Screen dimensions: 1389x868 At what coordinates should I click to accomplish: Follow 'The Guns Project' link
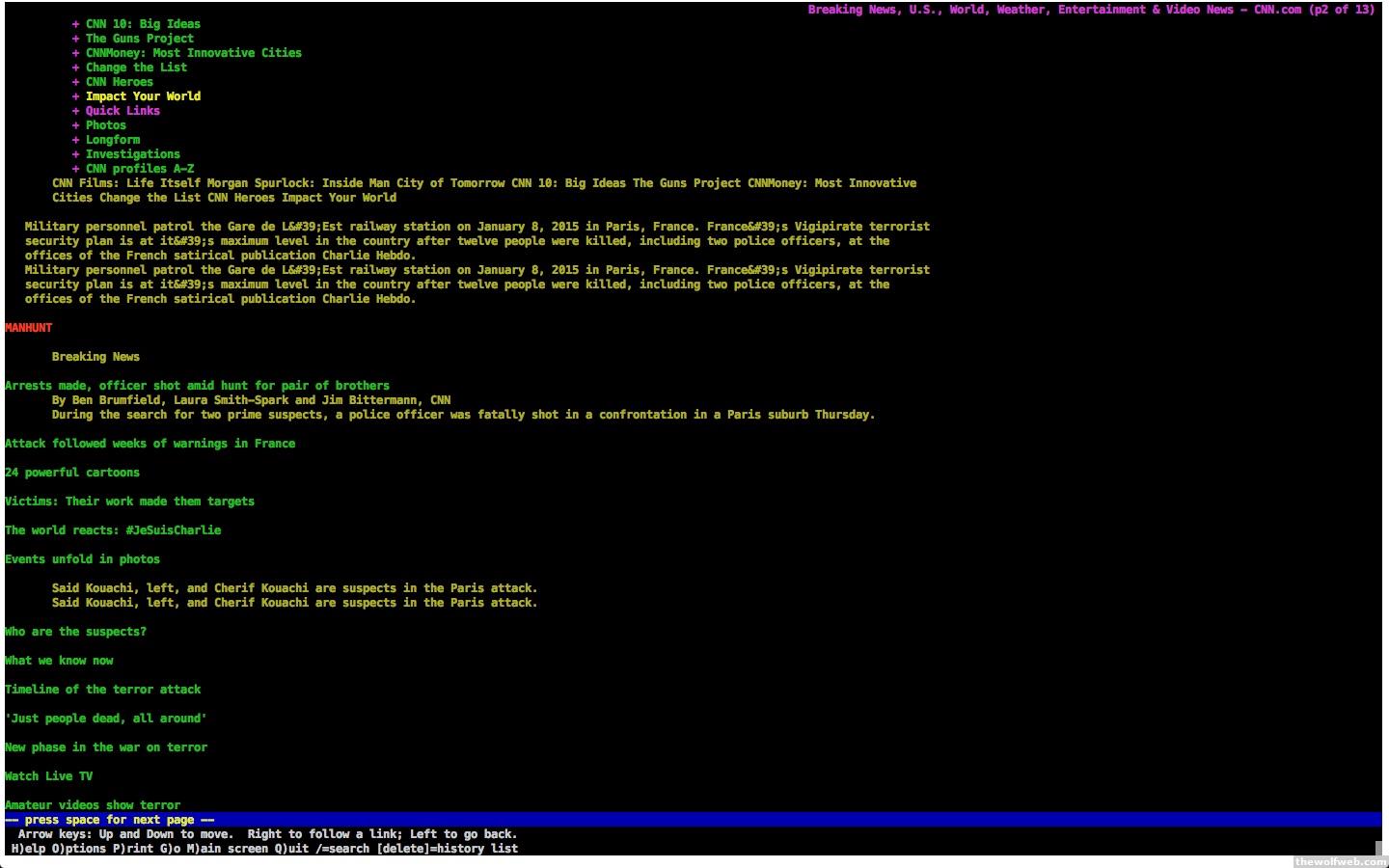point(139,39)
